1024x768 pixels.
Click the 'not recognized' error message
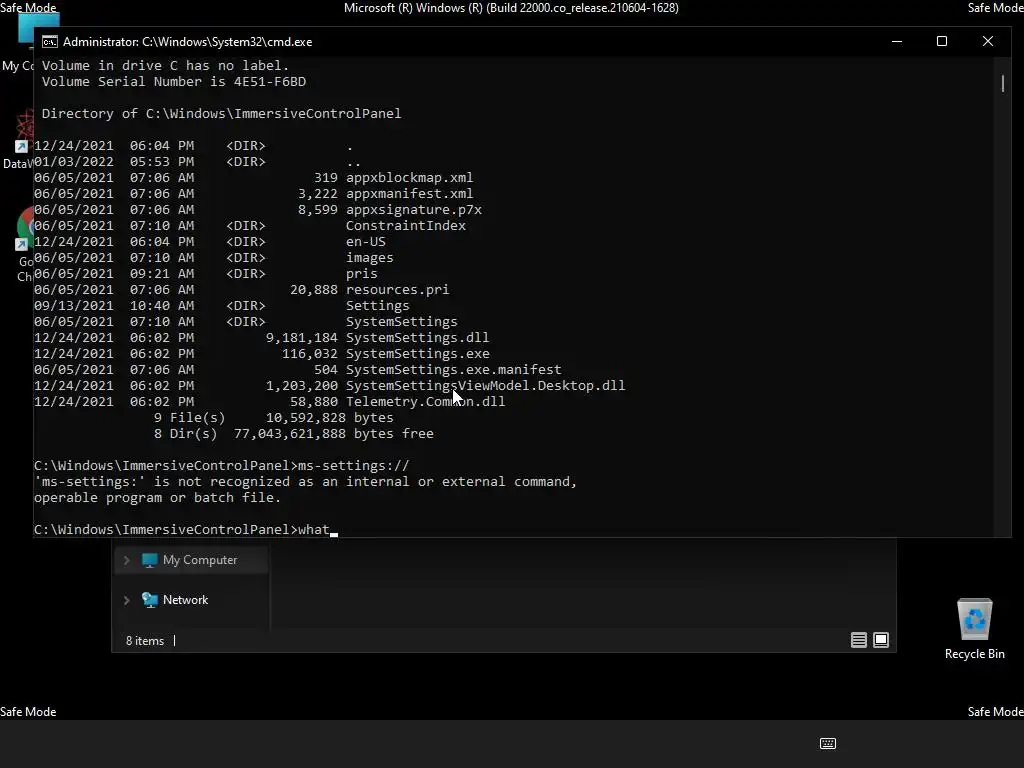click(306, 490)
